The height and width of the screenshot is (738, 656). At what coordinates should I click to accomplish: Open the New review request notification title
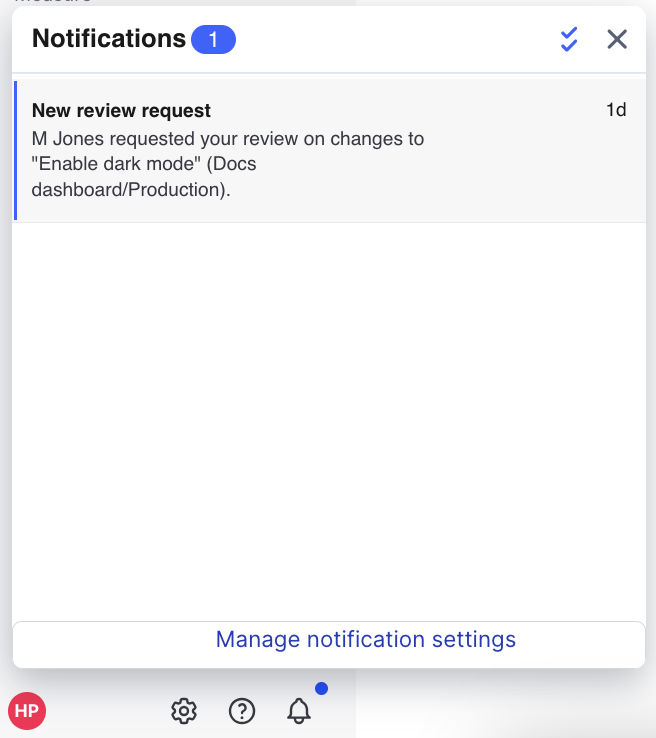pos(121,111)
